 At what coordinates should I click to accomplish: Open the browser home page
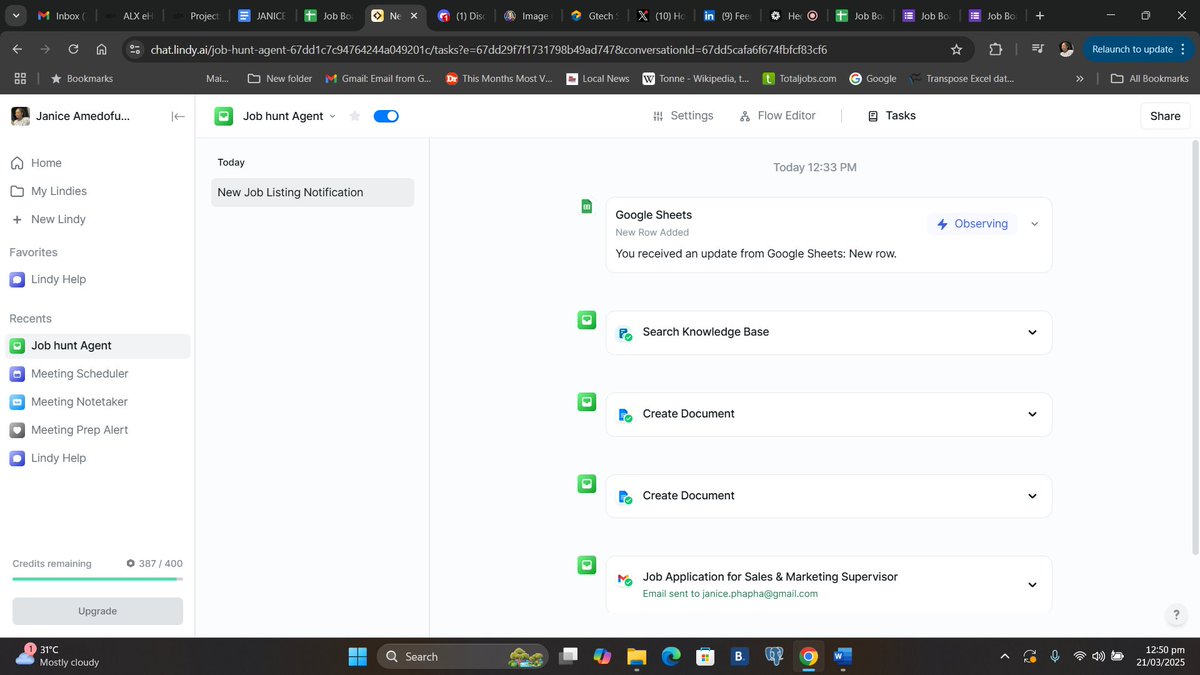point(101,49)
